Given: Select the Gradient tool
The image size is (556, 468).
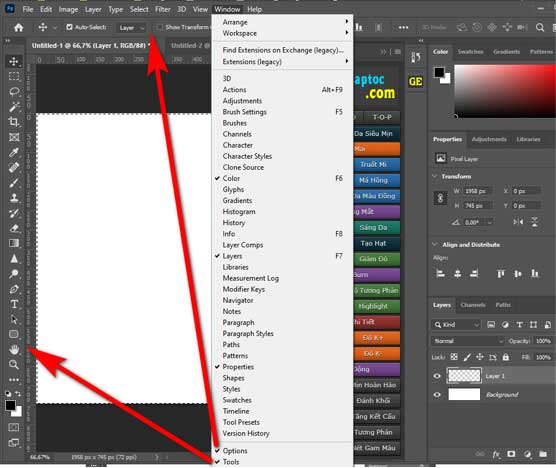Looking at the screenshot, I should click(14, 243).
